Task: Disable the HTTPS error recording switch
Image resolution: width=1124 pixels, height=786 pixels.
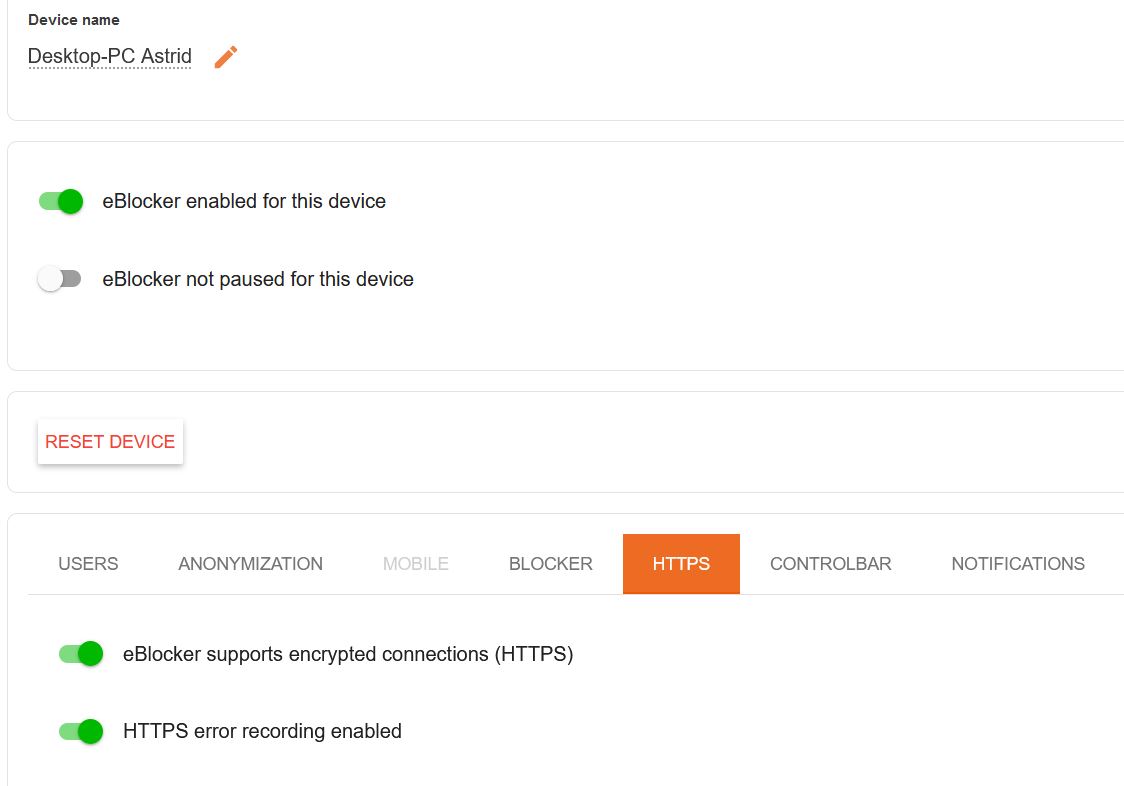Action: (81, 731)
